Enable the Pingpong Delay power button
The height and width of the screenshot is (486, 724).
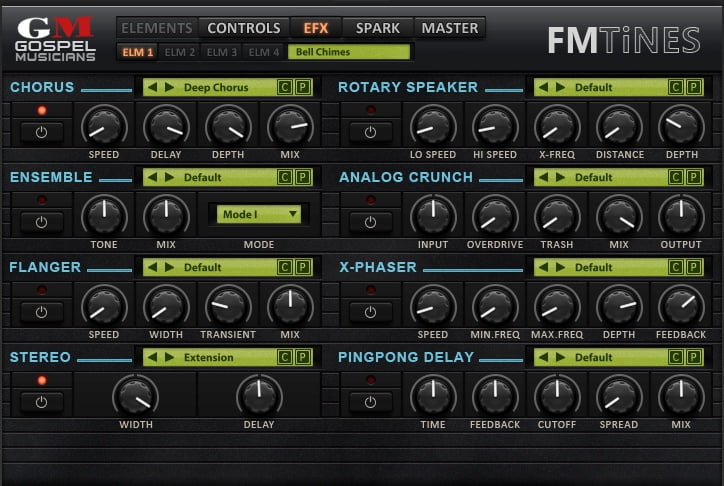coord(370,402)
